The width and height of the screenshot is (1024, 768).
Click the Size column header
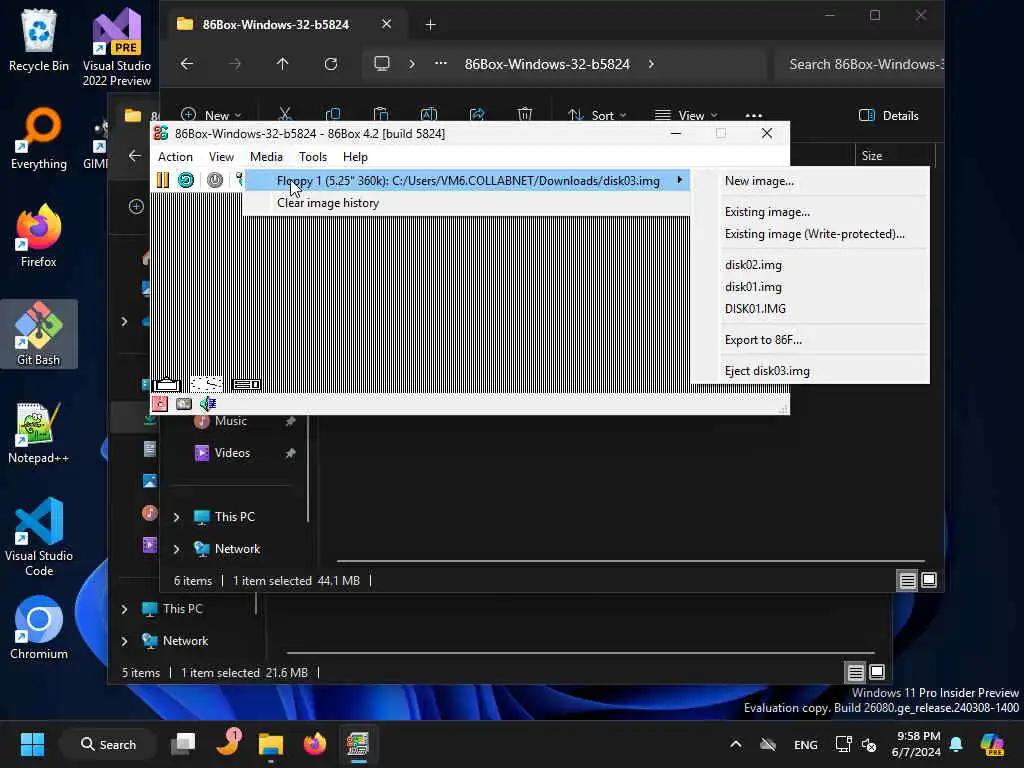coord(872,155)
